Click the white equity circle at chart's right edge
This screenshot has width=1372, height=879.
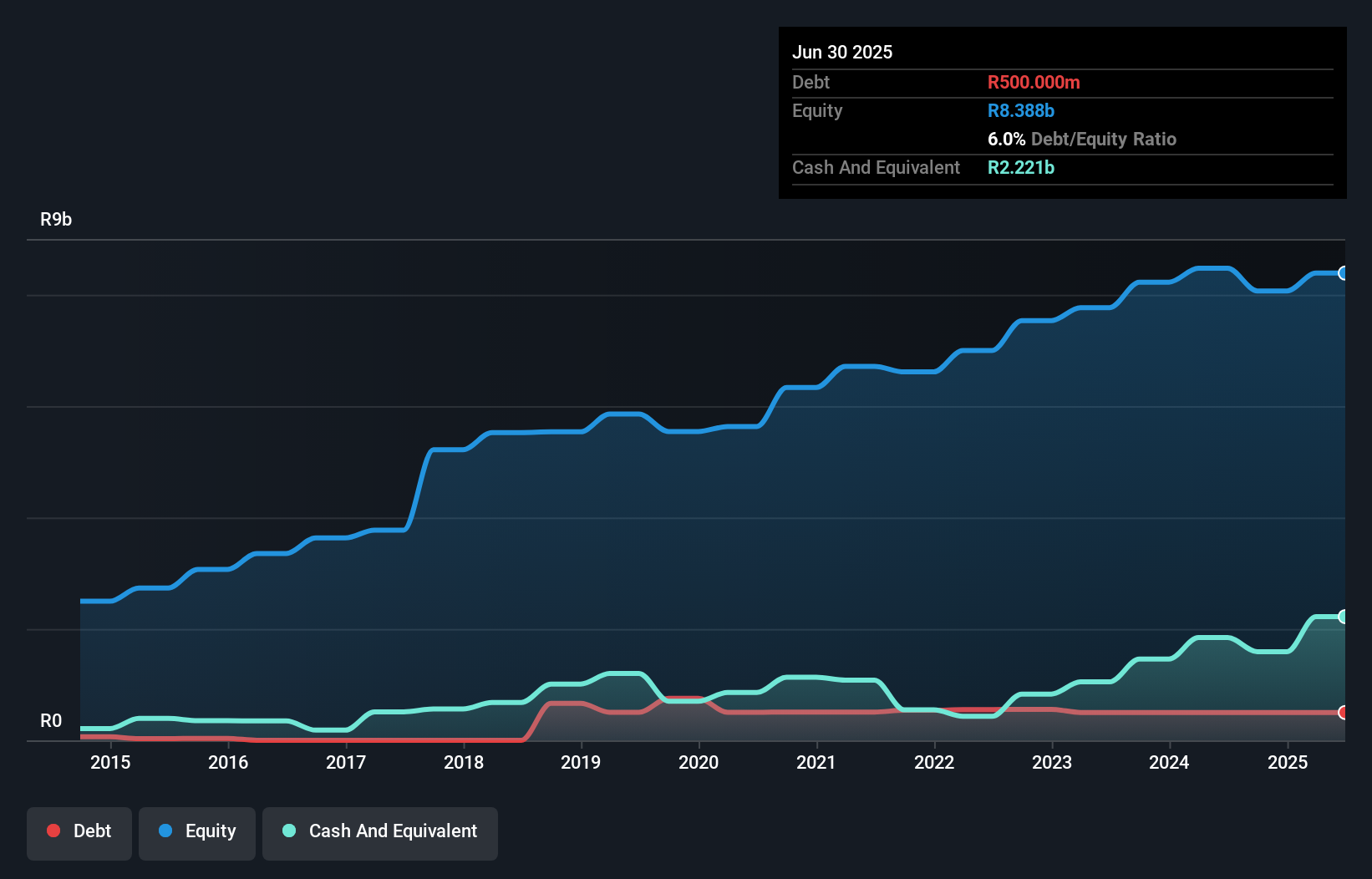pyautogui.click(x=1343, y=273)
